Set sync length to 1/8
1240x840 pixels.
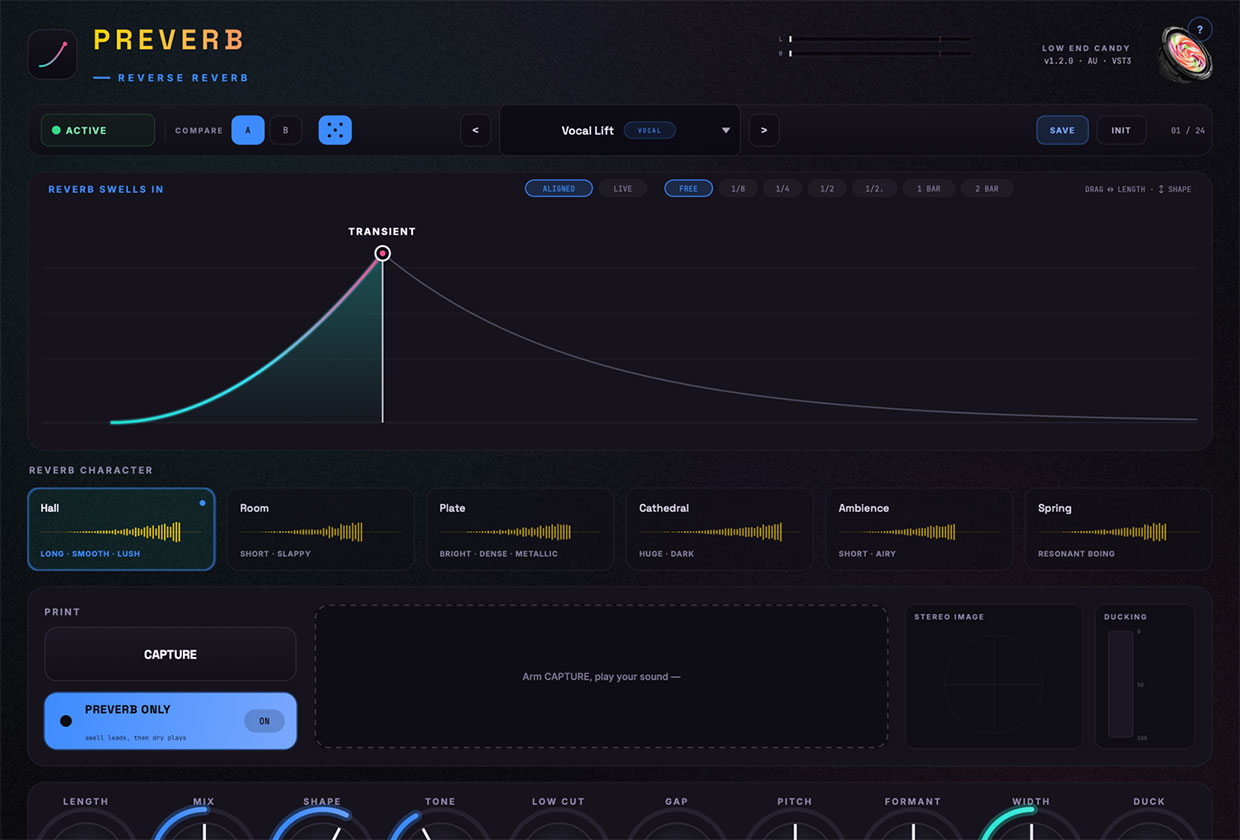pos(738,188)
